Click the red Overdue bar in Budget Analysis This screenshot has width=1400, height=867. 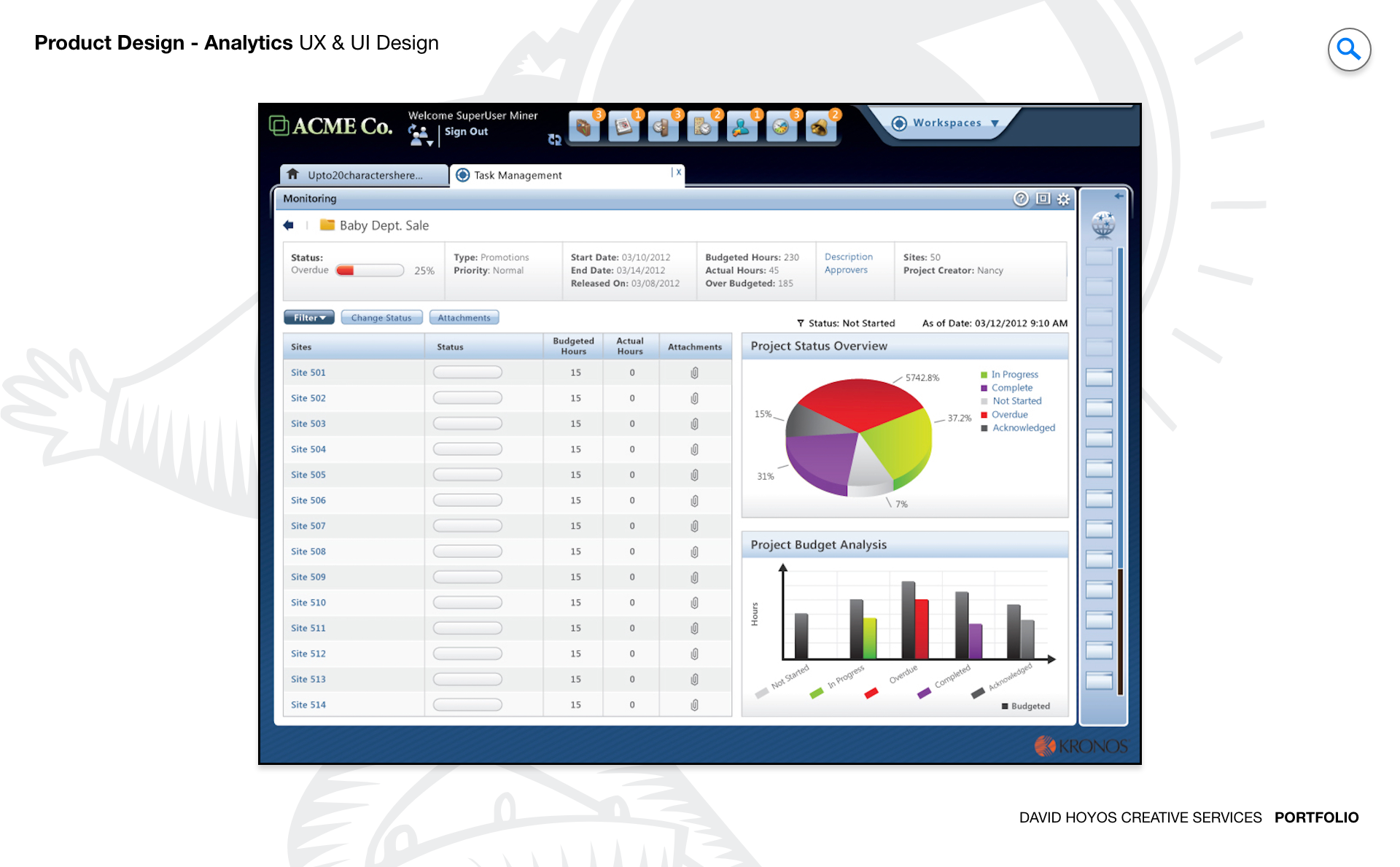922,629
